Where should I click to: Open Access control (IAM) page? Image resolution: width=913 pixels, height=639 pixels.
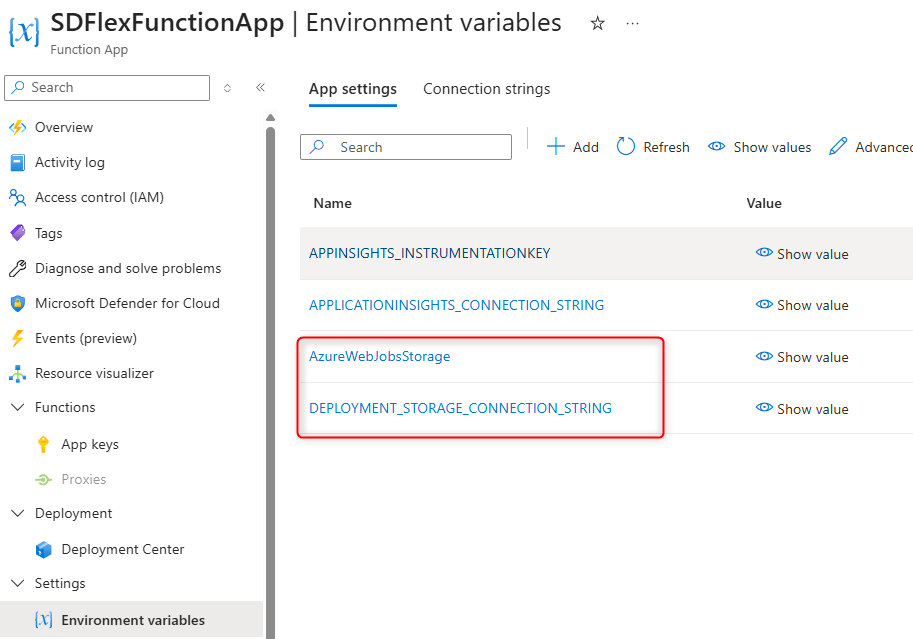tap(98, 197)
